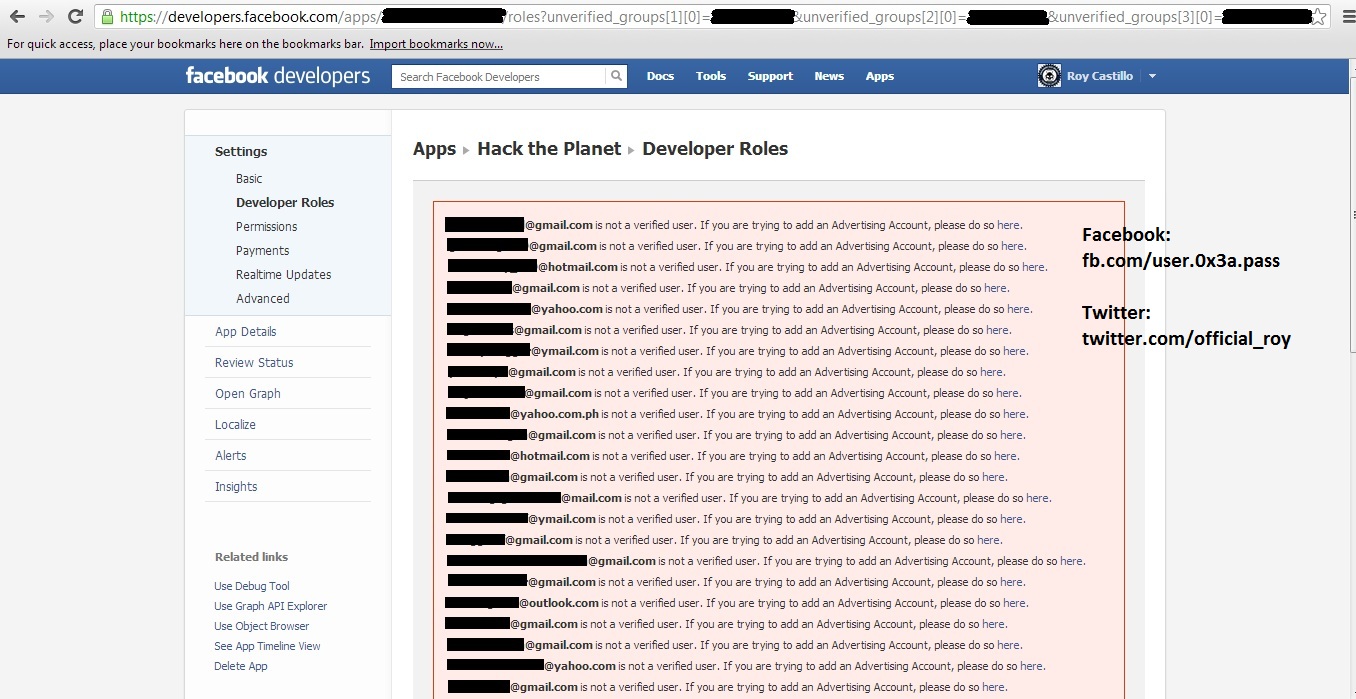
Task: Click the bookmark star icon
Action: pyautogui.click(x=1319, y=17)
